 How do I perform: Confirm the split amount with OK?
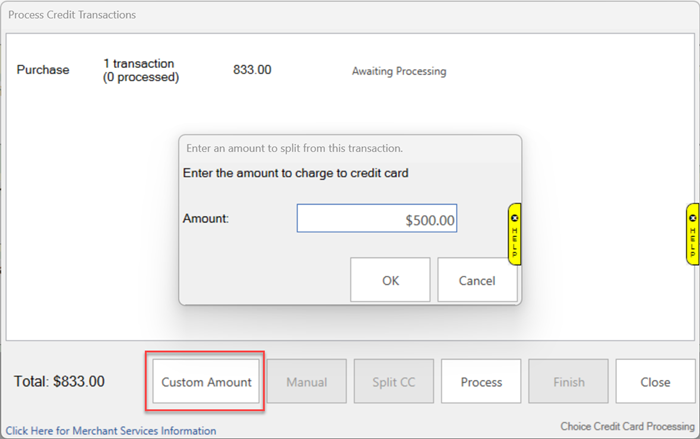(390, 280)
